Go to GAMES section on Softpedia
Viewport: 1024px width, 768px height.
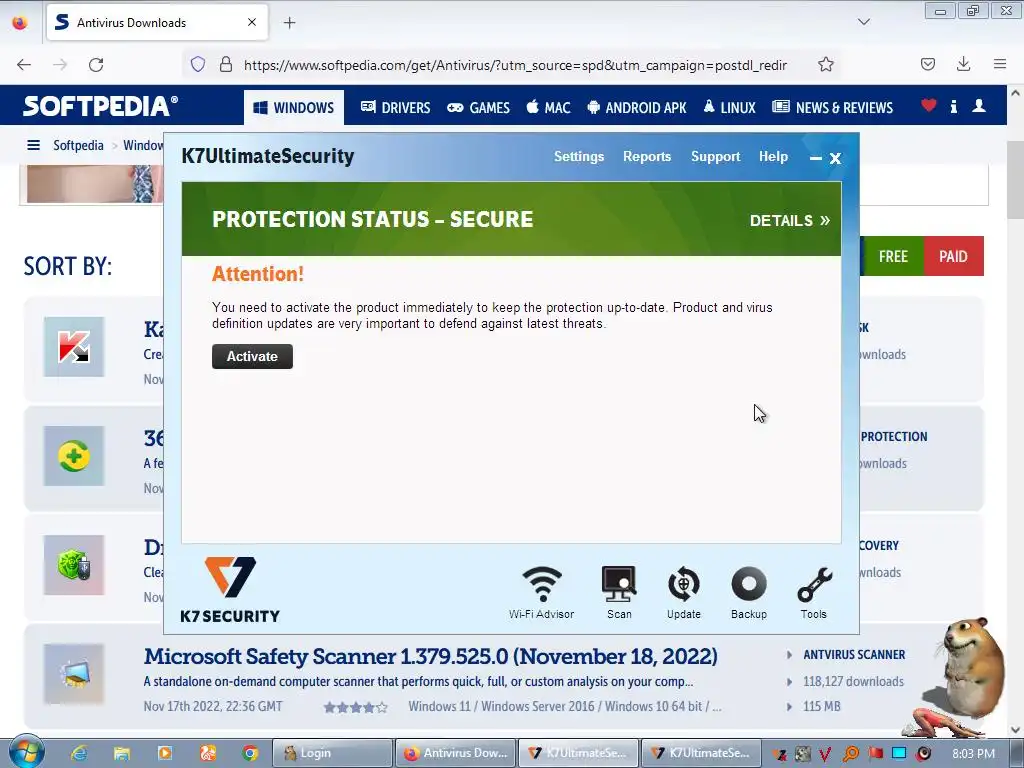click(479, 108)
